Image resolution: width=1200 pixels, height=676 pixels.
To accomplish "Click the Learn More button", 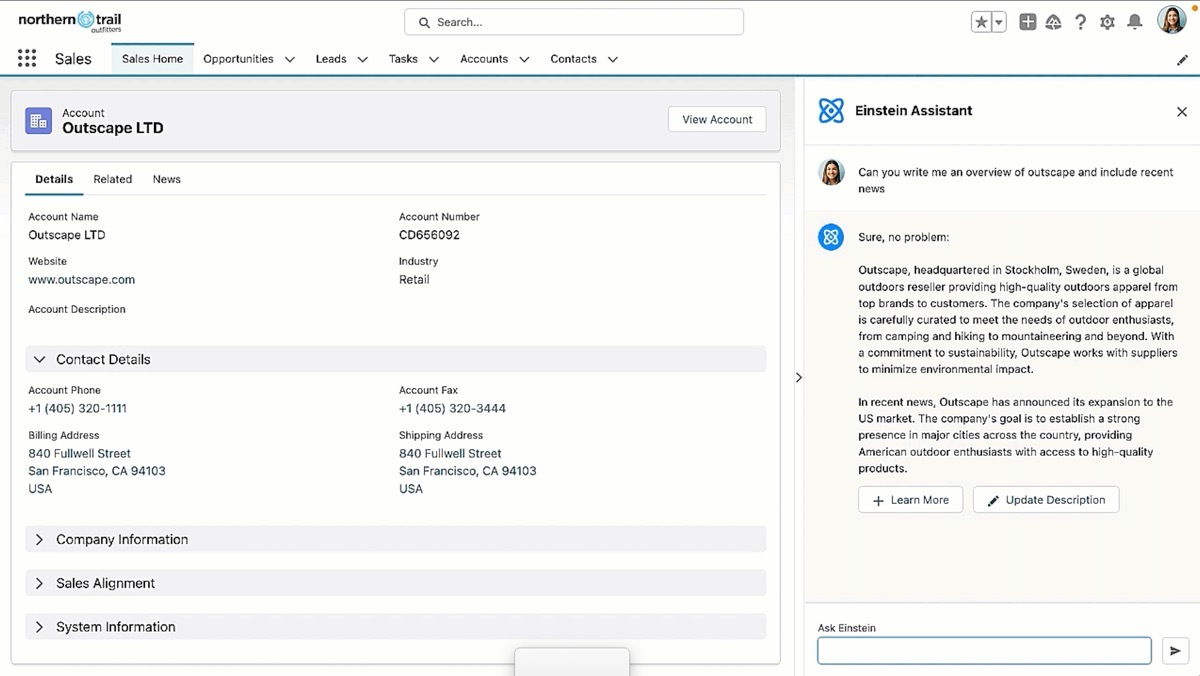I will (910, 500).
